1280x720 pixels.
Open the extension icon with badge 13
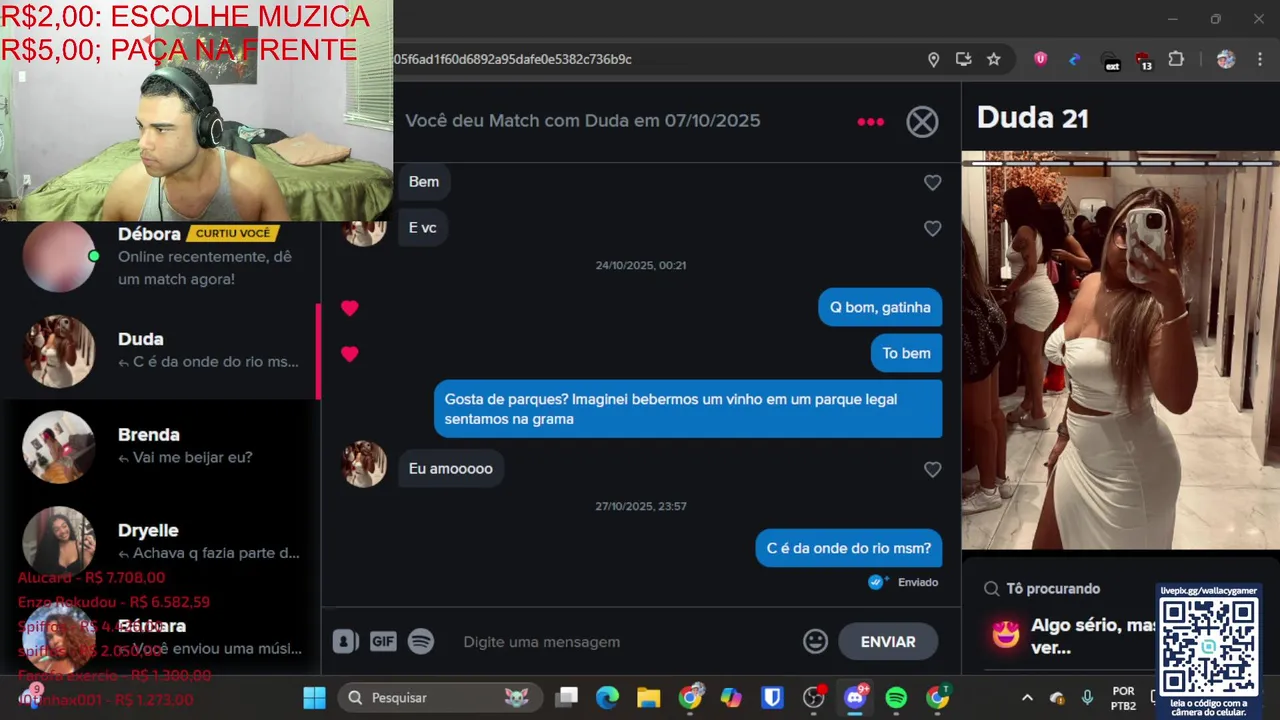point(1144,60)
